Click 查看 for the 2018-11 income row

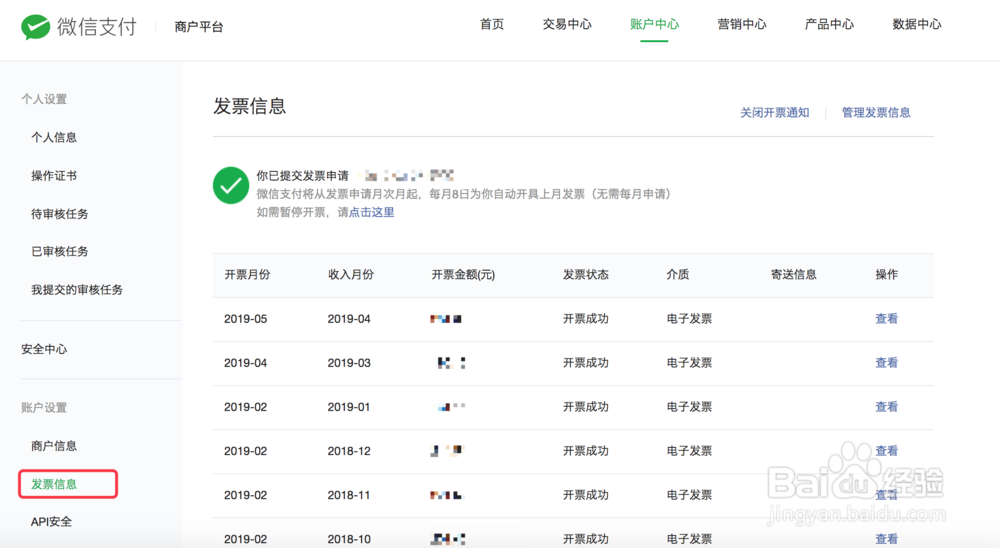click(886, 494)
